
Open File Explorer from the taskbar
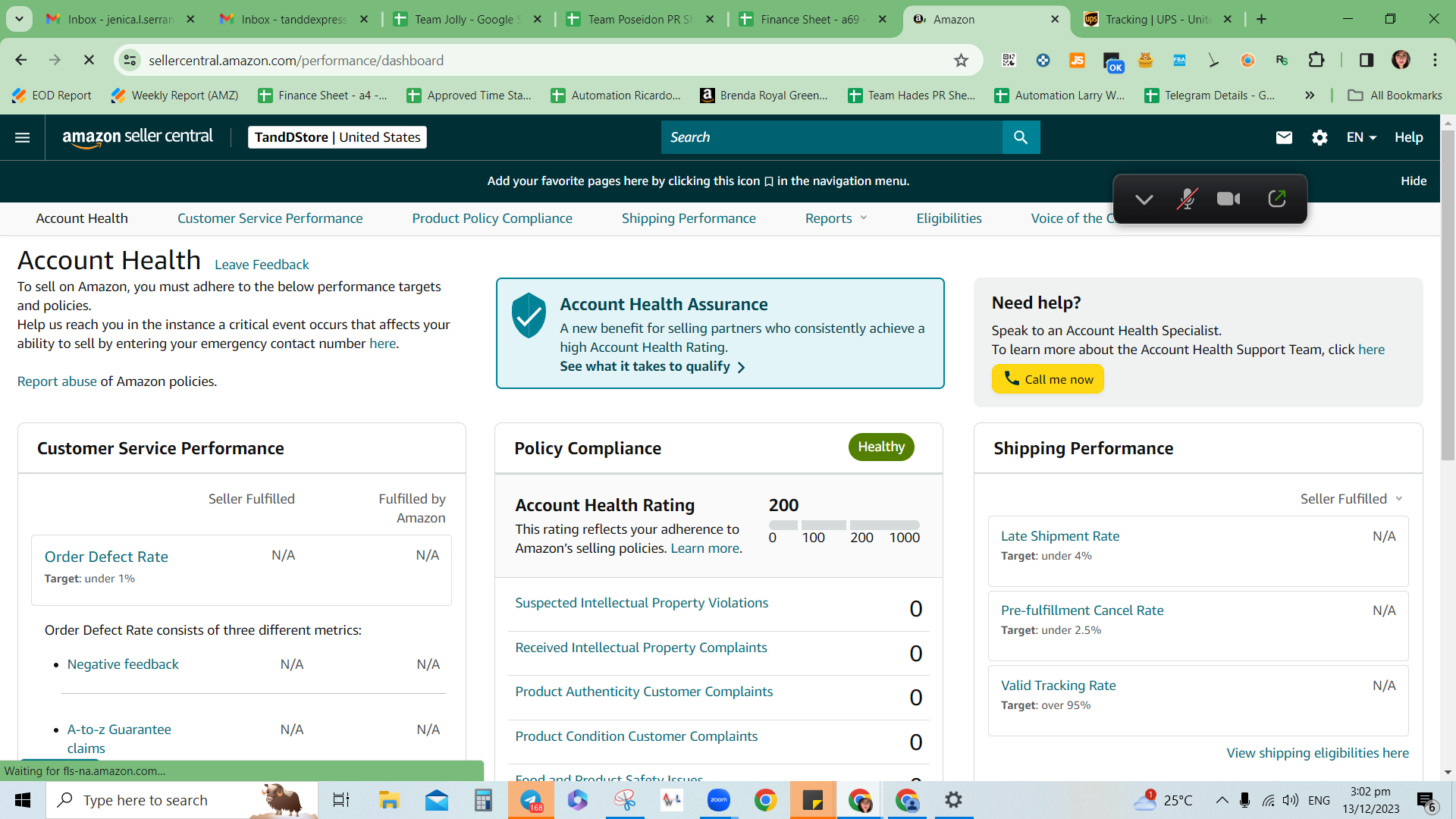tap(389, 800)
